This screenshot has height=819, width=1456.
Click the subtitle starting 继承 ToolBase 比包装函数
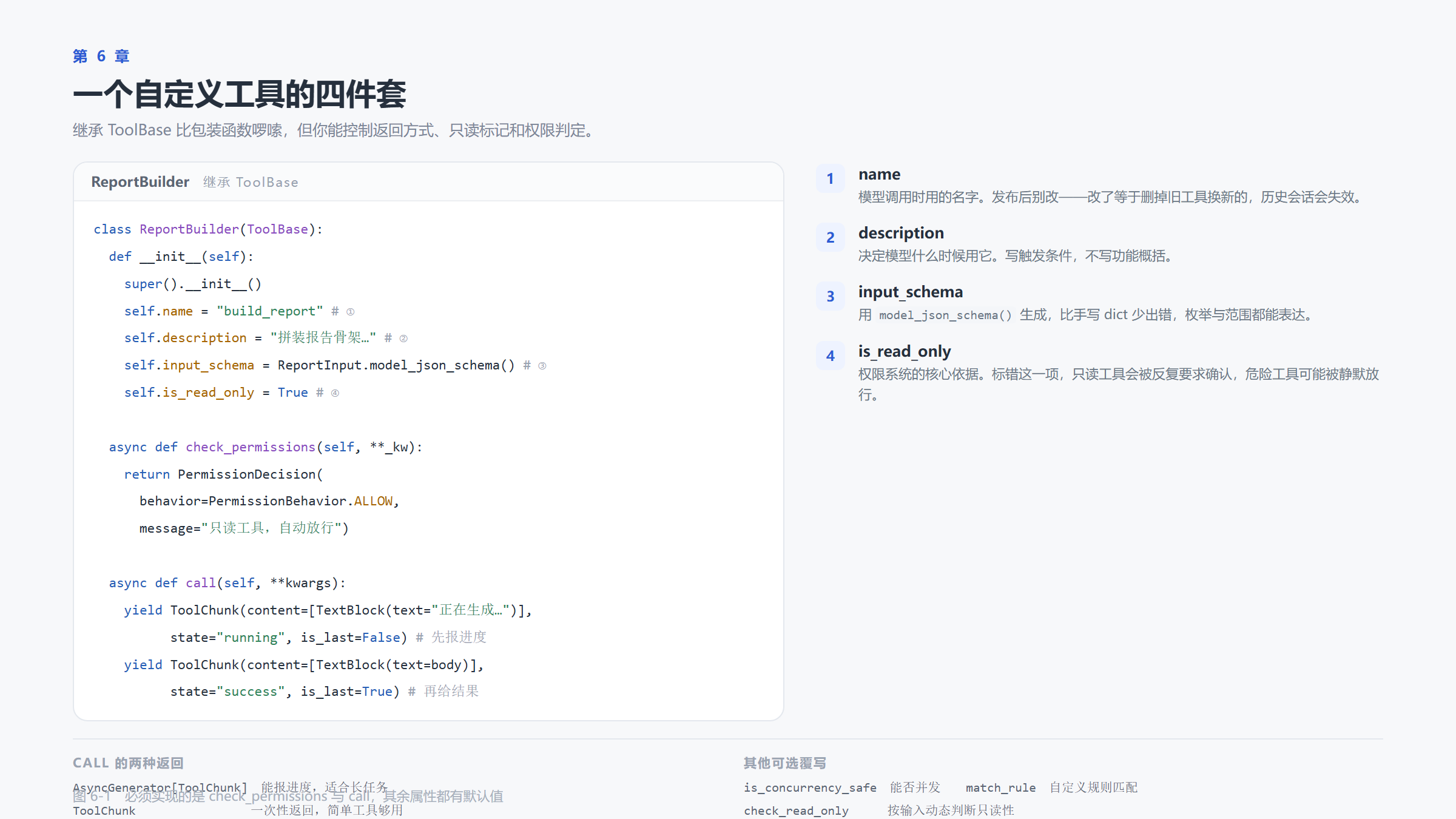[x=336, y=130]
